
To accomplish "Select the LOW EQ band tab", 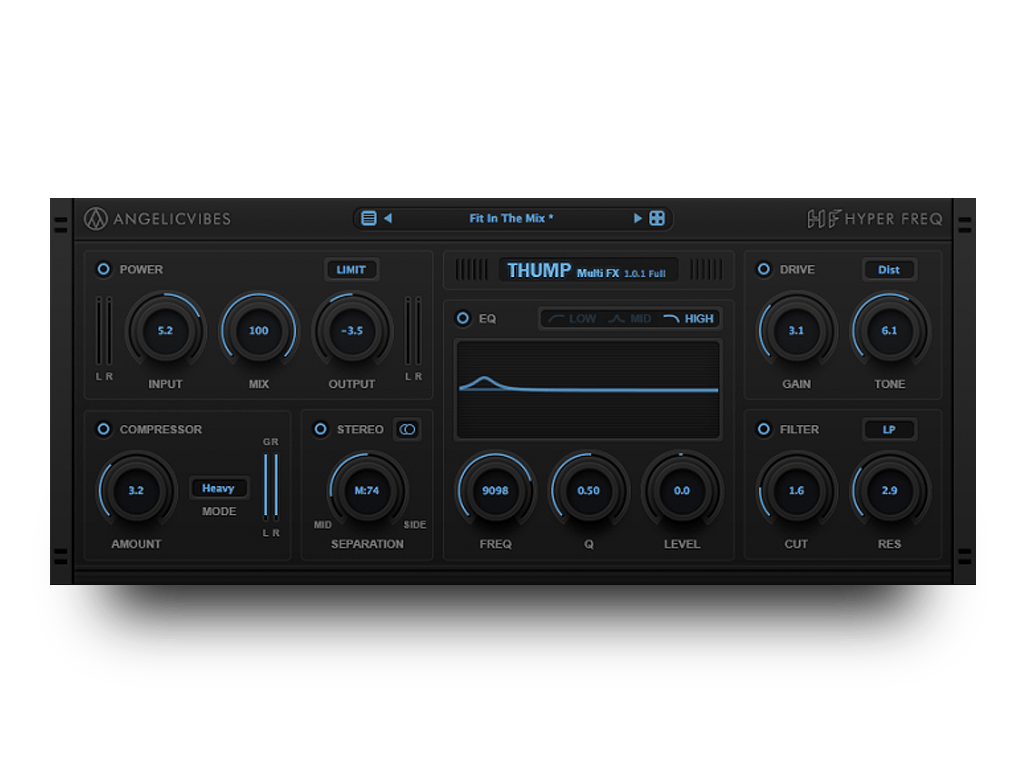I will [572, 318].
